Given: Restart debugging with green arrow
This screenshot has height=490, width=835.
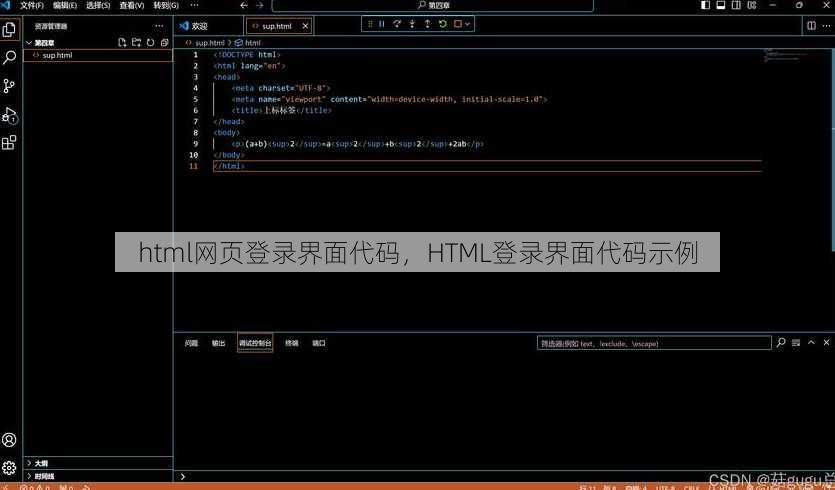Looking at the screenshot, I should pos(443,24).
